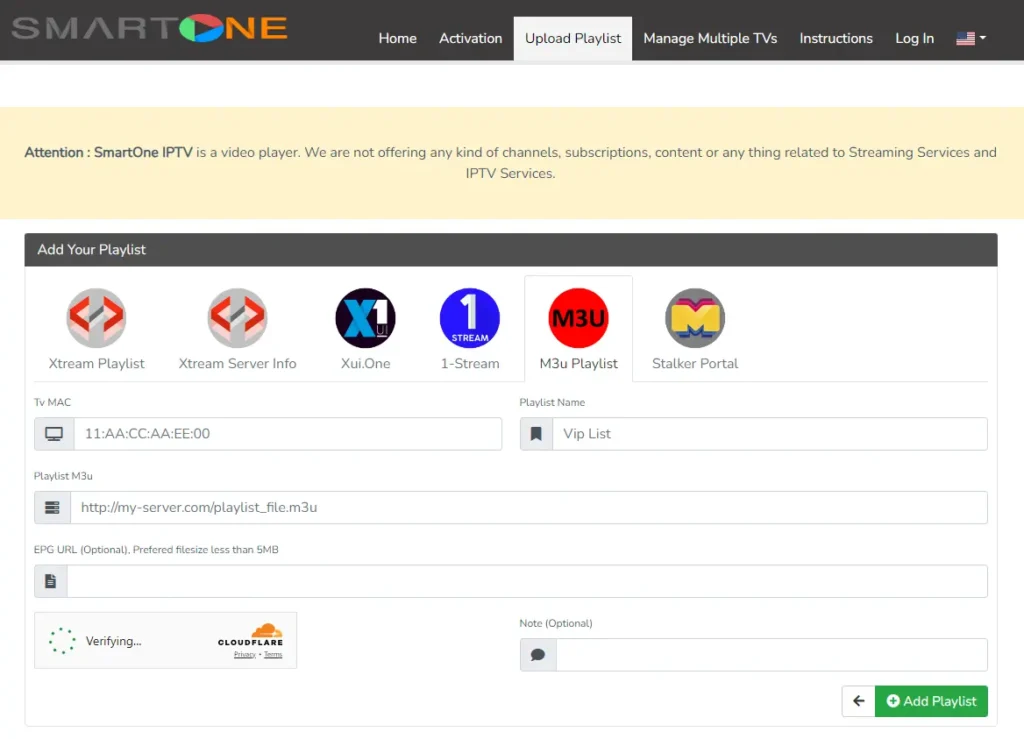1024x739 pixels.
Task: Select the 1-Stream icon
Action: point(469,318)
